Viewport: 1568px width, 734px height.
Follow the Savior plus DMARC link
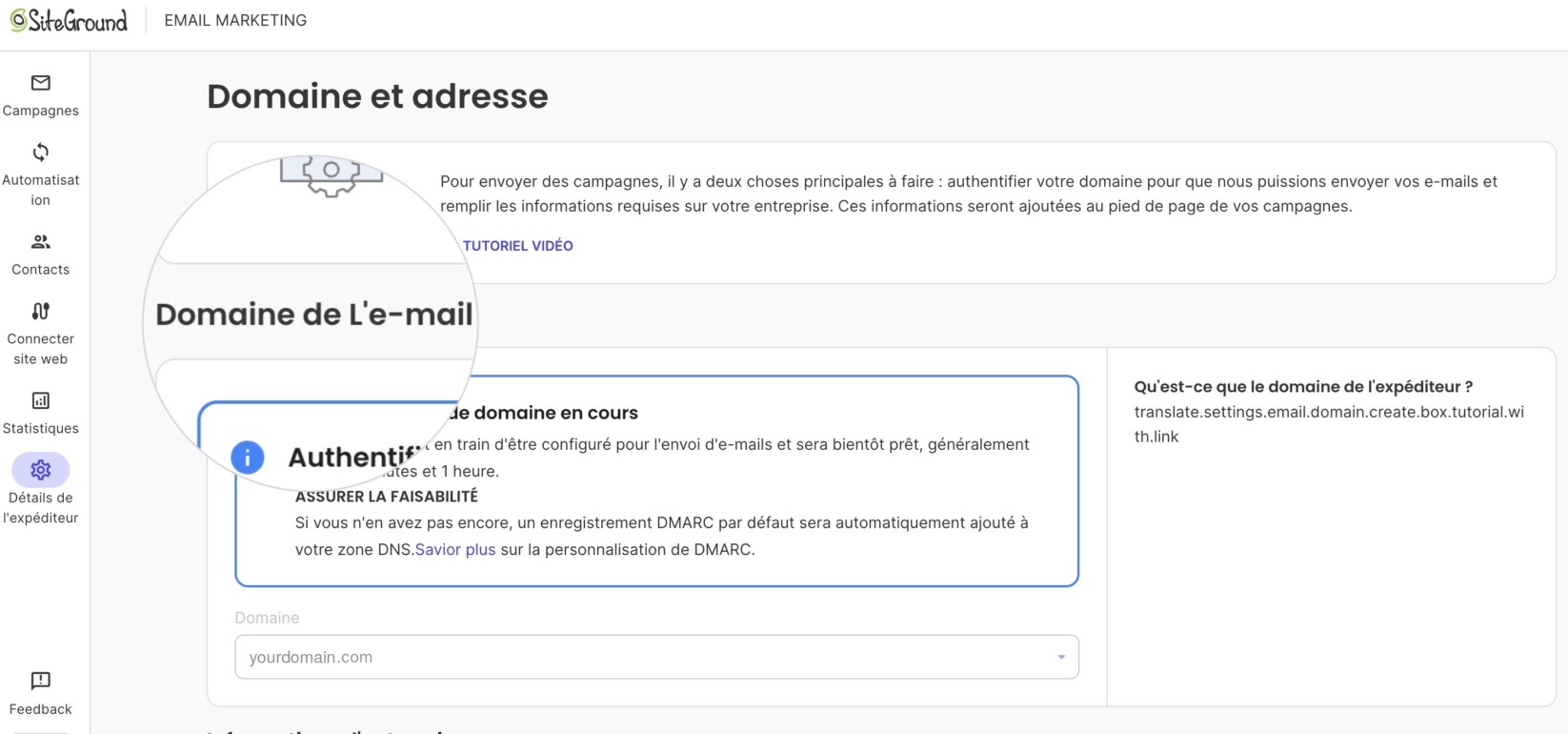455,549
